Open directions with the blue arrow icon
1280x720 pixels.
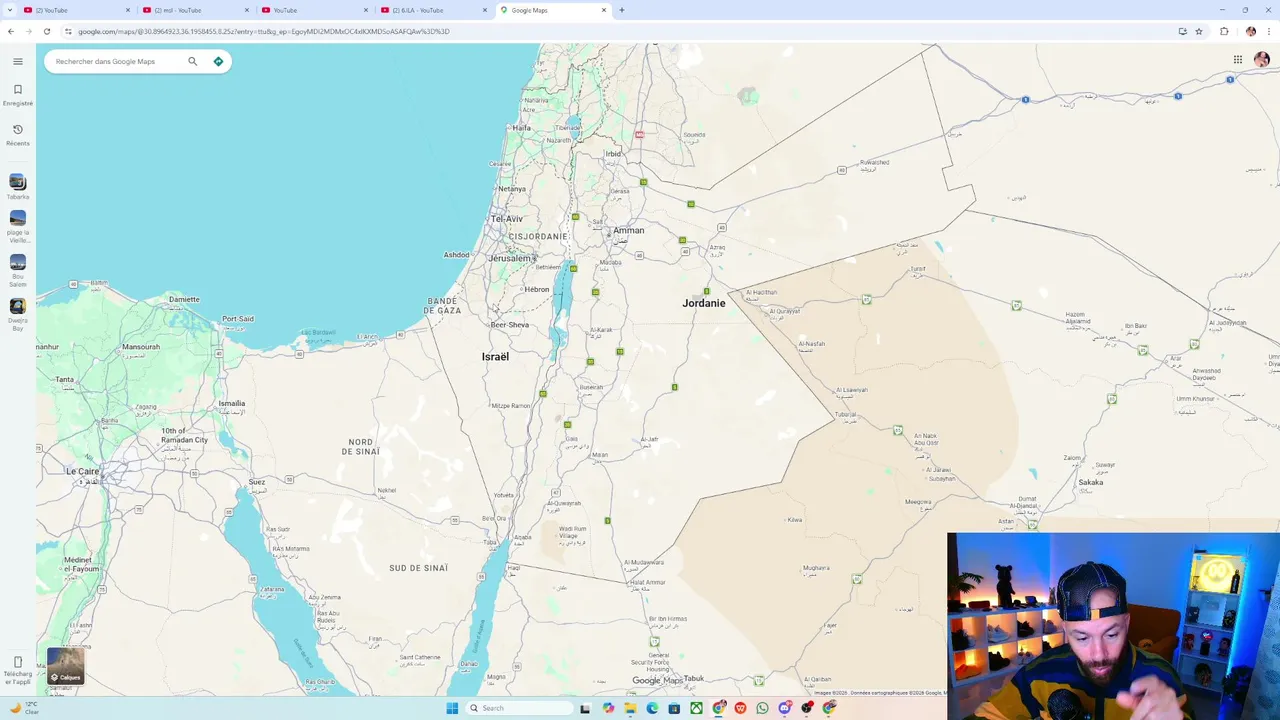tap(218, 61)
